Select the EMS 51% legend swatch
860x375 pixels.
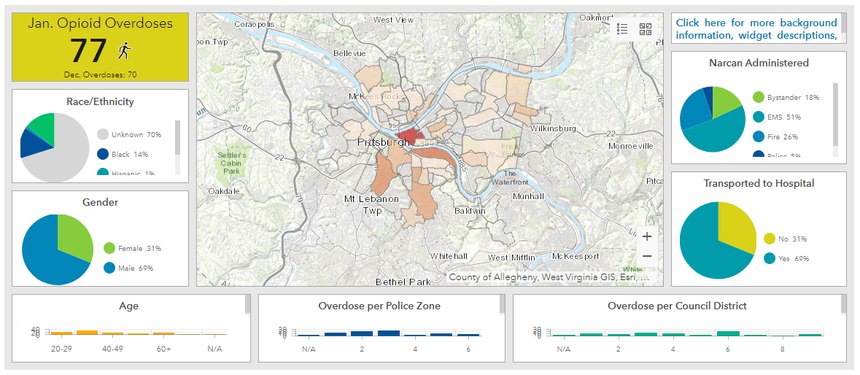759,117
